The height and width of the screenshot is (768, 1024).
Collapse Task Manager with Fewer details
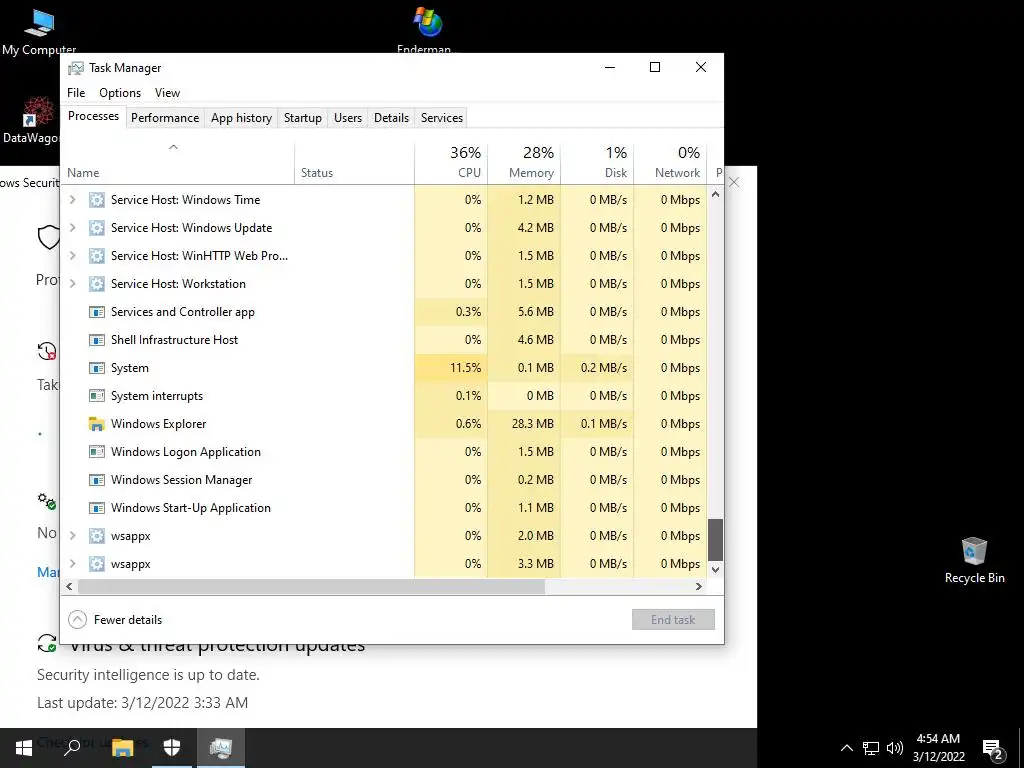tap(116, 620)
